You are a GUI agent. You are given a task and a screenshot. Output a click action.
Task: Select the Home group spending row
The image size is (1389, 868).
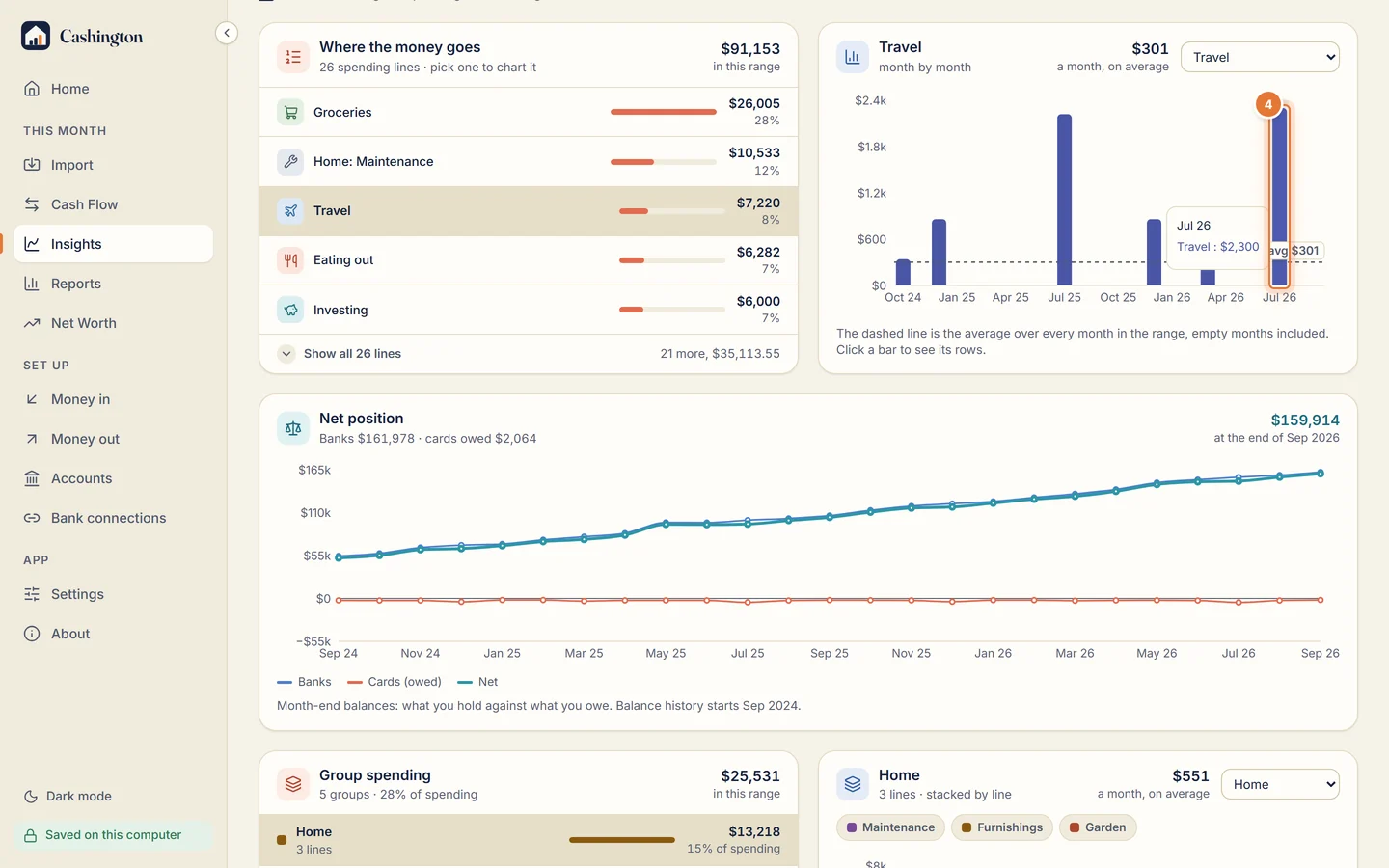tap(529, 840)
